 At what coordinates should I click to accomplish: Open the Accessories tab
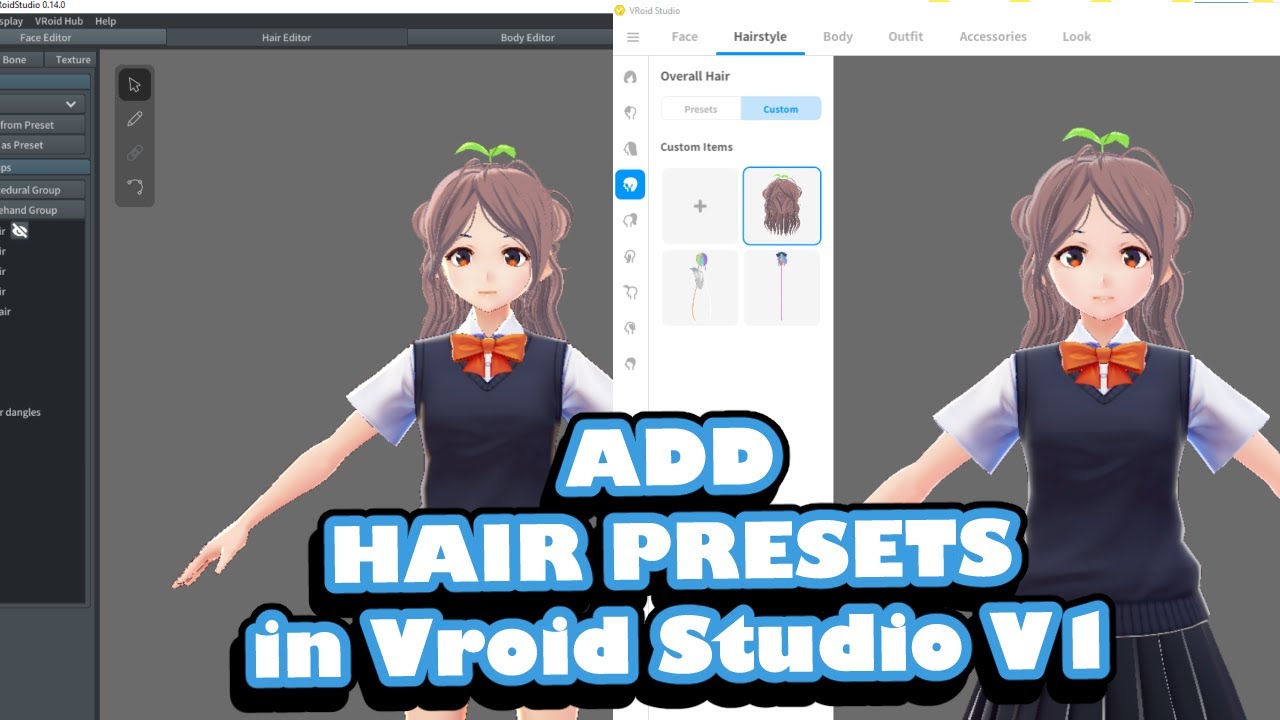pyautogui.click(x=993, y=37)
